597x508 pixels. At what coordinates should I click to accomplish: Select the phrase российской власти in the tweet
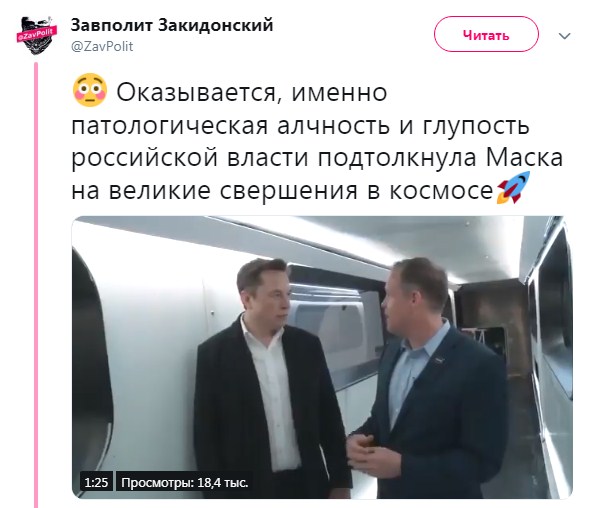(x=190, y=158)
